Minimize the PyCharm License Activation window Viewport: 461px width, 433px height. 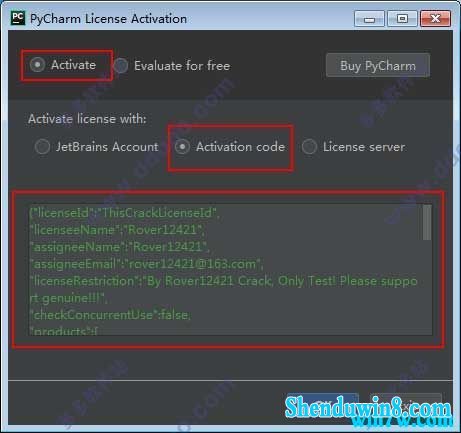pos(369,18)
